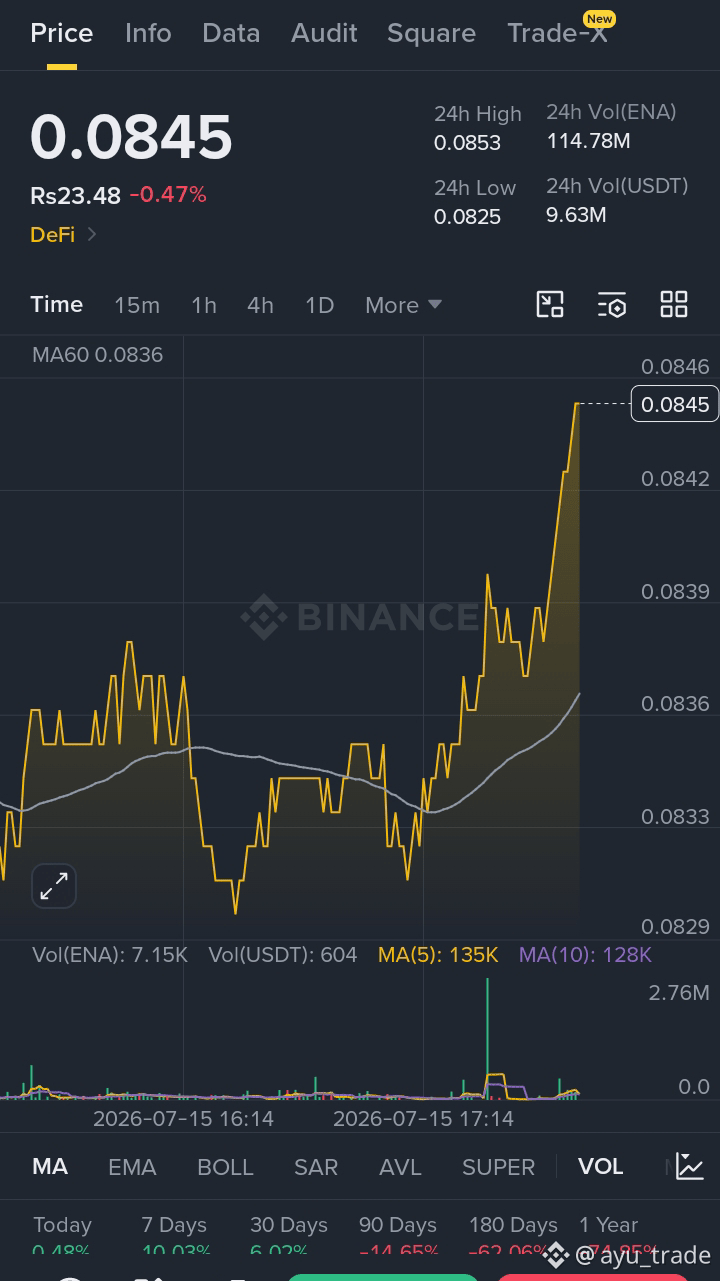The width and height of the screenshot is (720, 1281).
Task: Tap the -0.47% price change
Action: (168, 195)
